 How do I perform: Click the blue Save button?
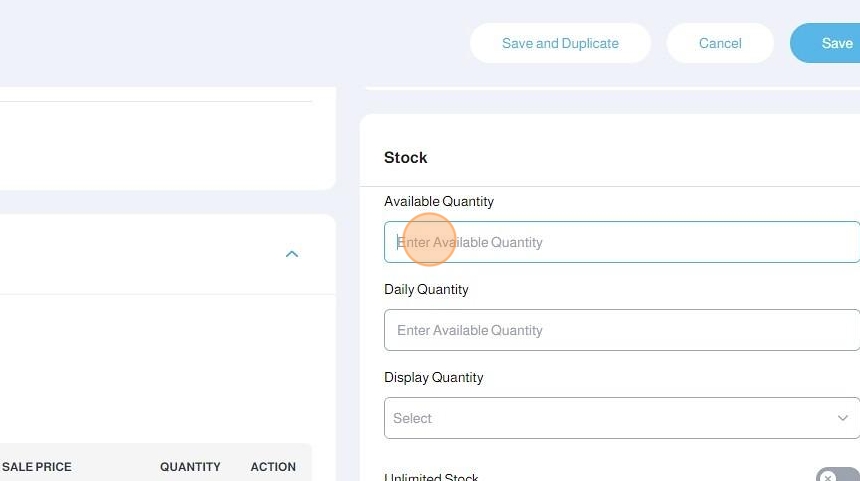click(x=830, y=43)
